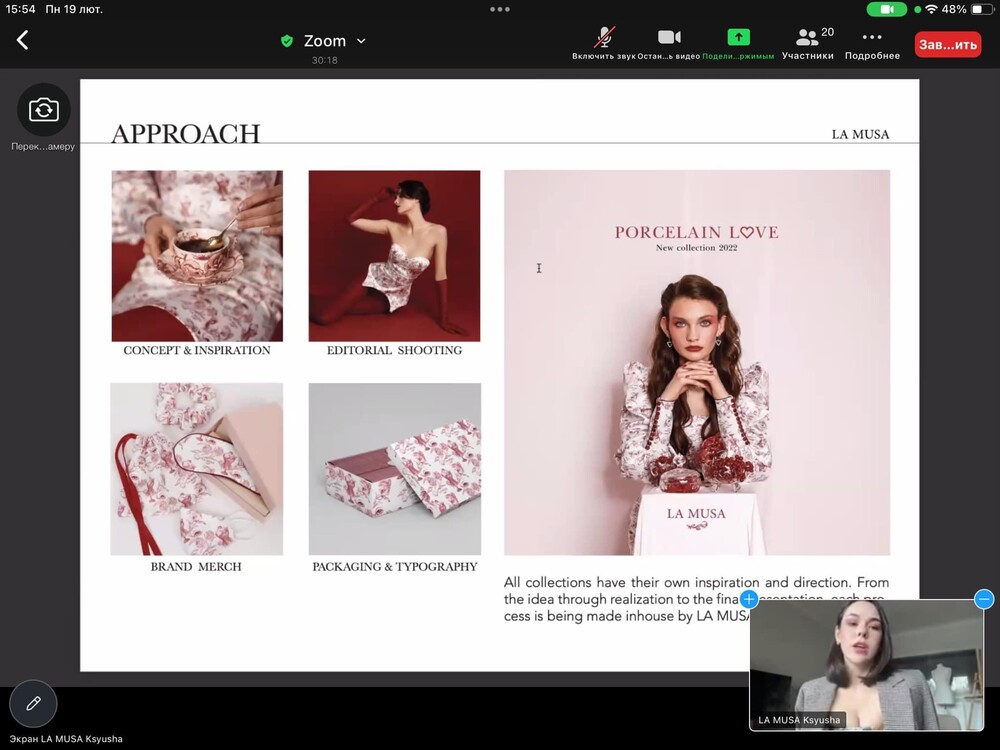Screen dimensions: 1000x750
Task: Click the LA MUSA header text on the slide
Action: 860,135
